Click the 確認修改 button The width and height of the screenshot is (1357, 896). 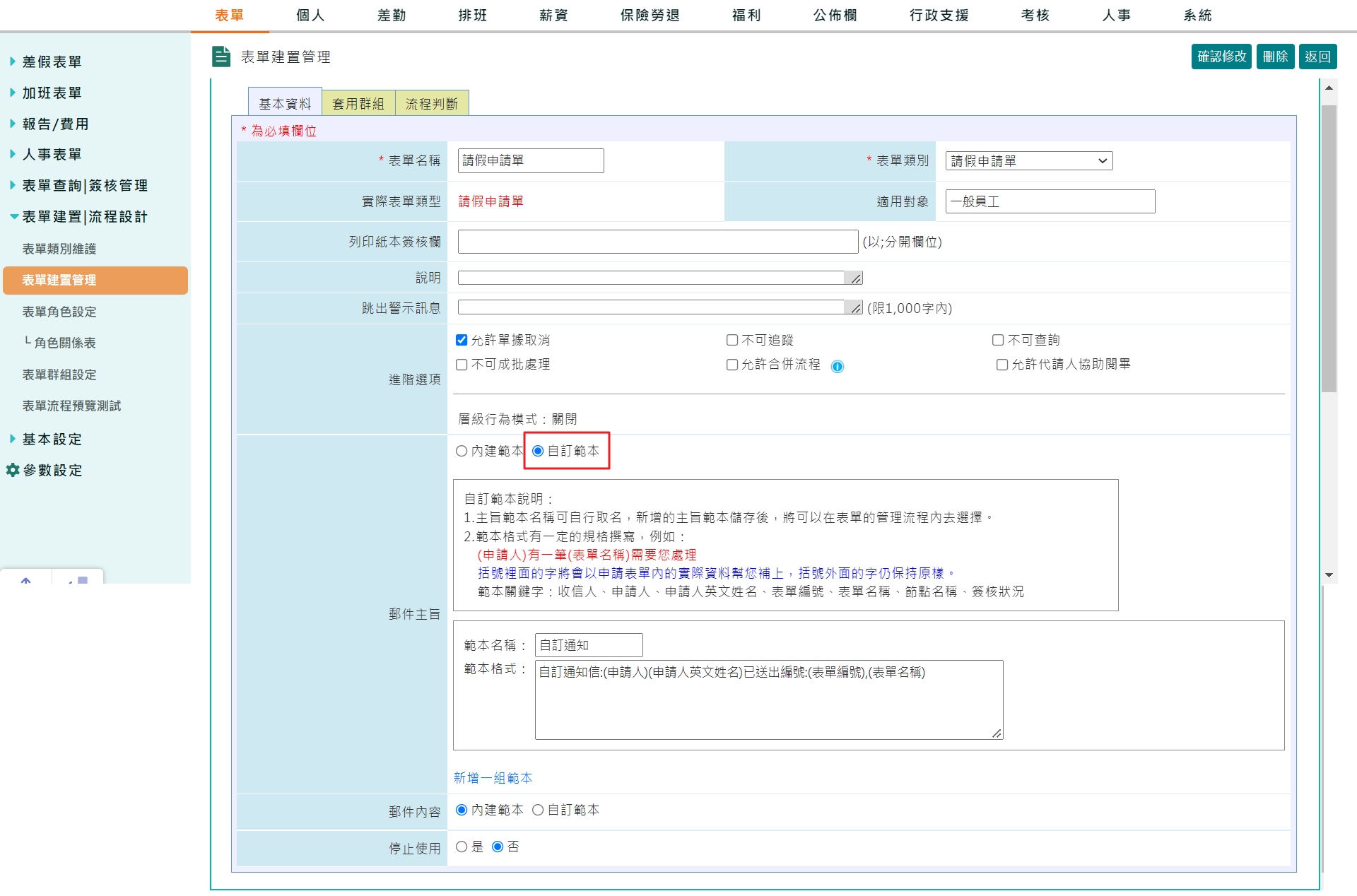tap(1221, 57)
